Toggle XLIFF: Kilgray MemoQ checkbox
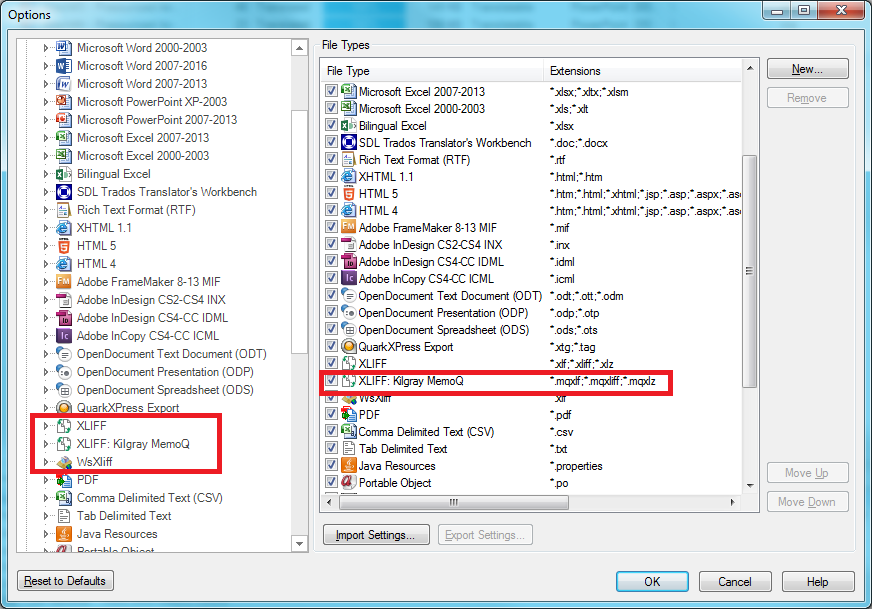Image resolution: width=872 pixels, height=609 pixels. pyautogui.click(x=331, y=380)
